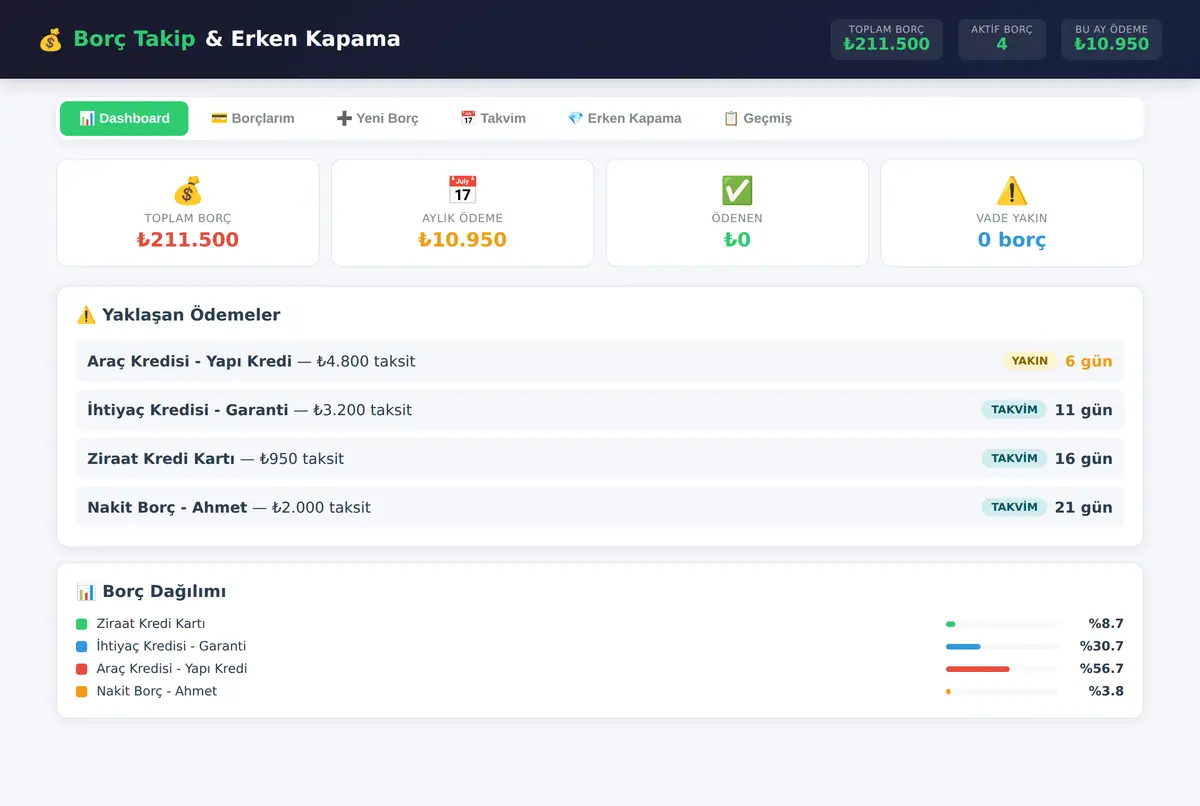This screenshot has height=806, width=1200.
Task: Click TAKVİM badge on İhtiyaç Kredisi row
Action: pyautogui.click(x=1014, y=410)
